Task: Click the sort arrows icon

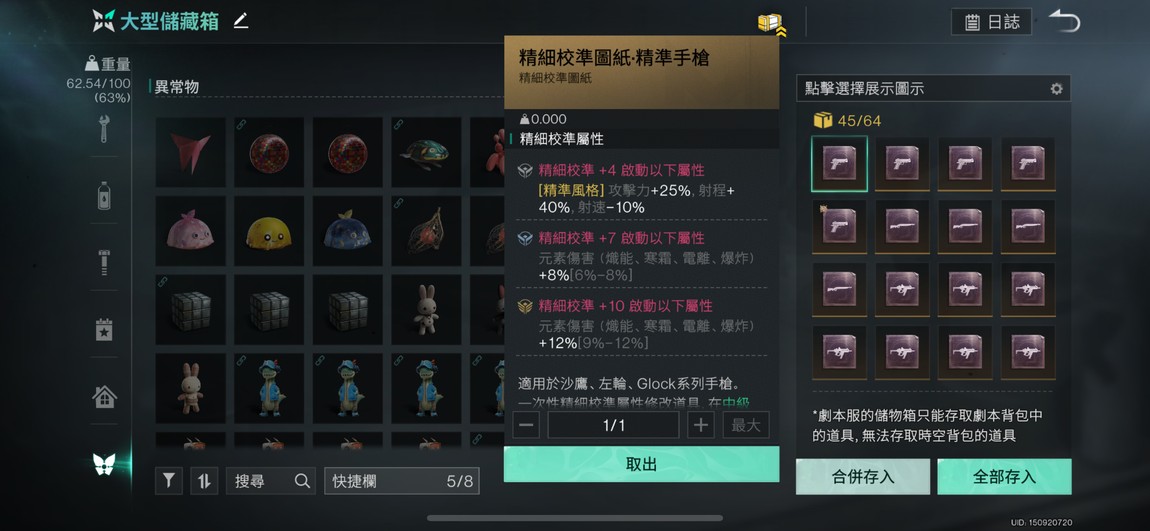Action: point(204,481)
